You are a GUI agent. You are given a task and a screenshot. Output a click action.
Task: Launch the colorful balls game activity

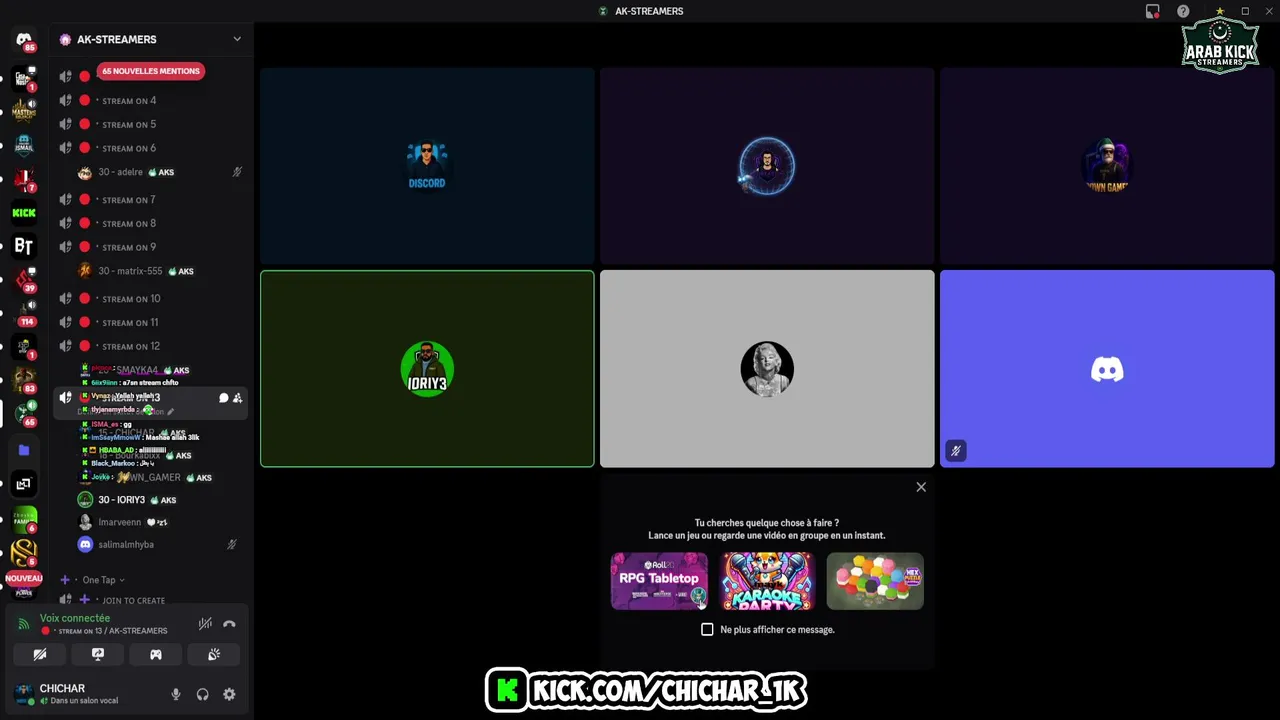point(875,581)
